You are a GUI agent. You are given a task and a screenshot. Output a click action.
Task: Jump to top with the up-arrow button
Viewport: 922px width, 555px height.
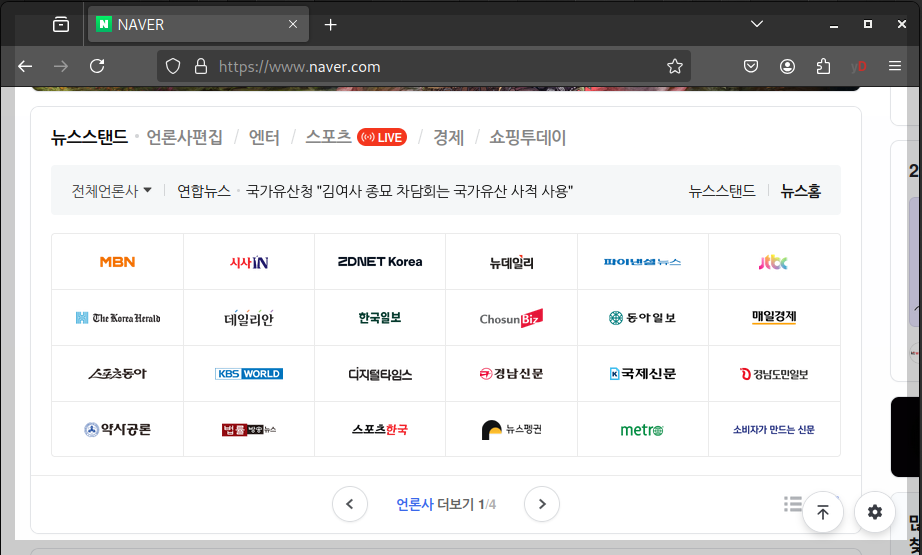coord(823,512)
